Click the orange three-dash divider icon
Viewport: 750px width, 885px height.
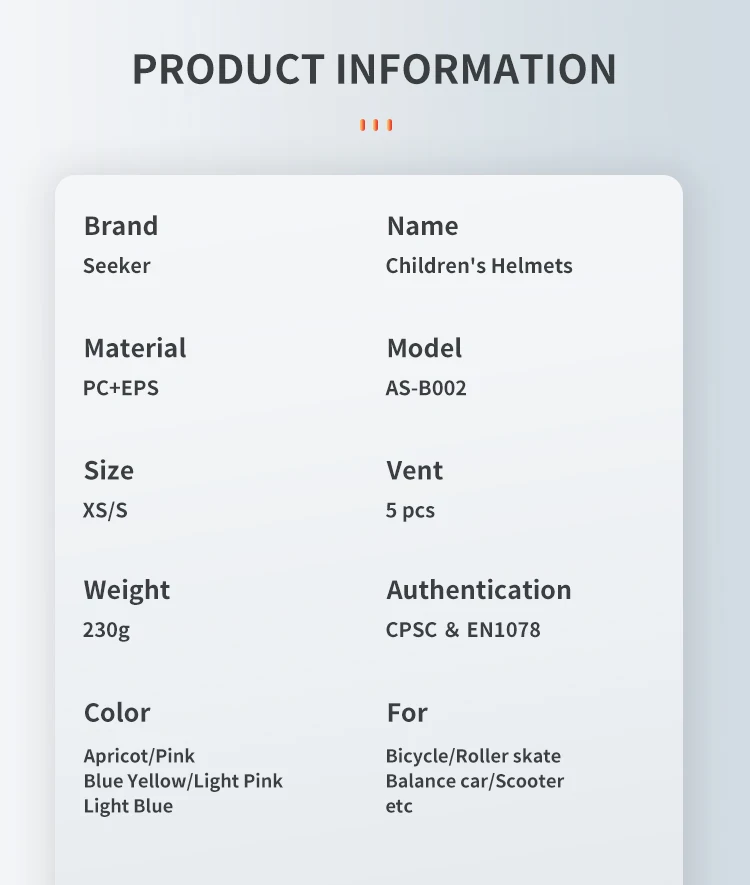click(376, 125)
